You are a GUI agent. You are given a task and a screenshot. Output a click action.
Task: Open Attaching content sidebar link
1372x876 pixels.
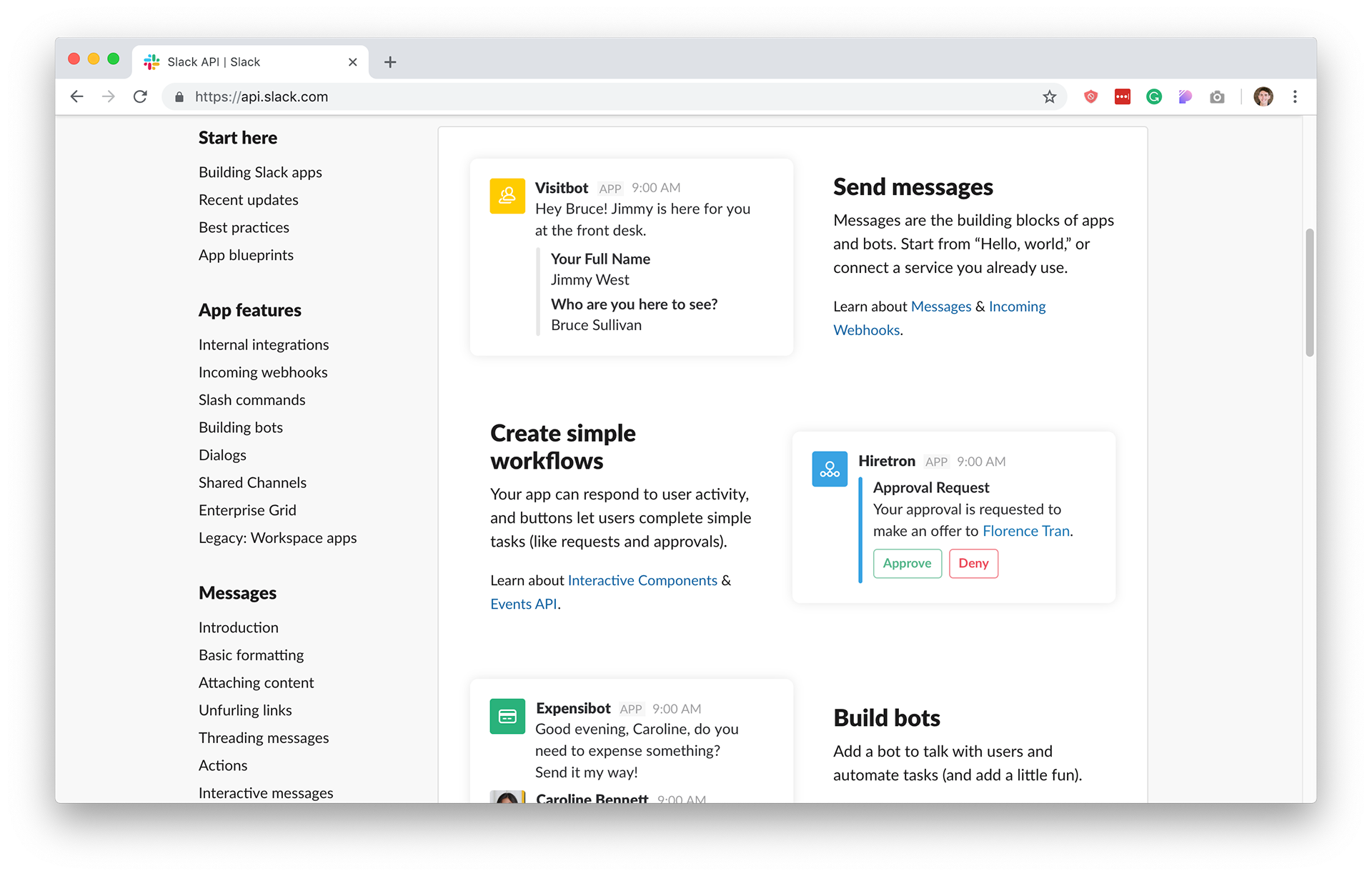coord(256,683)
